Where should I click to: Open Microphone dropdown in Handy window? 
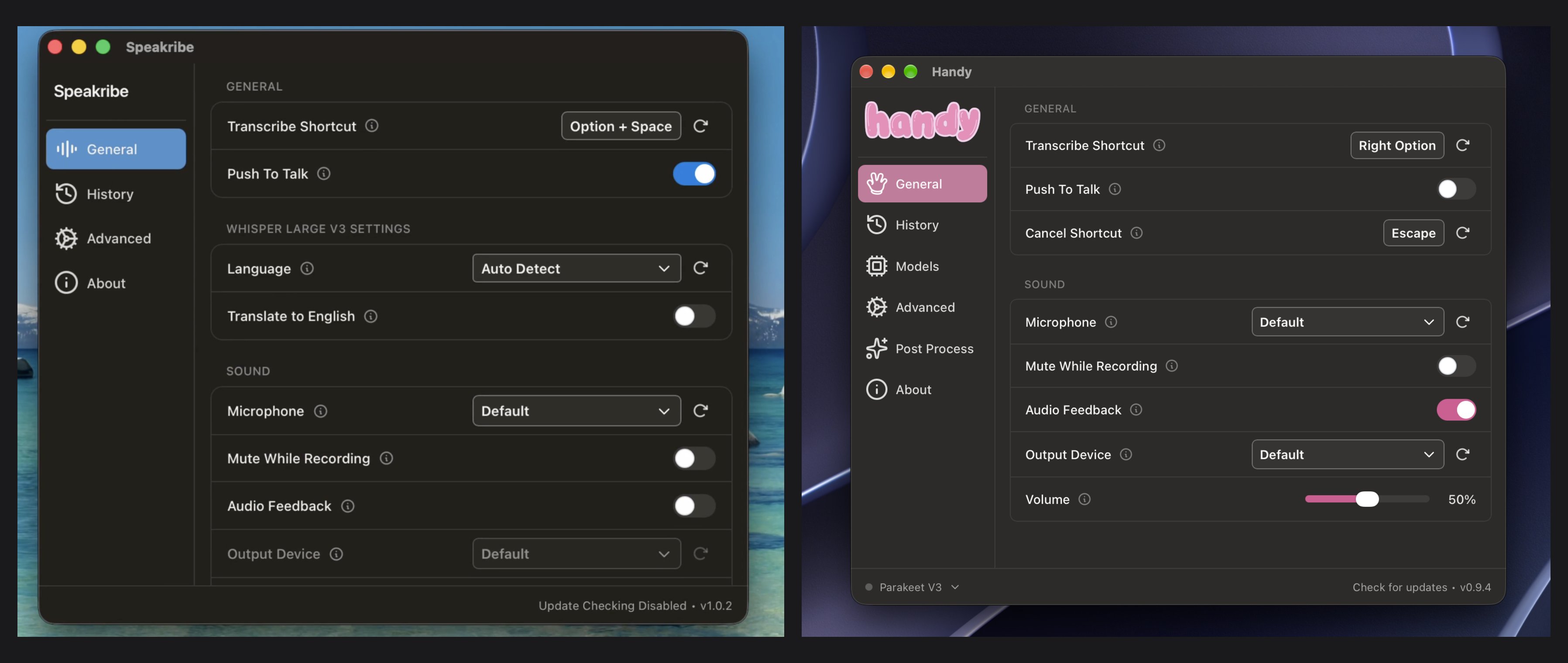1348,322
